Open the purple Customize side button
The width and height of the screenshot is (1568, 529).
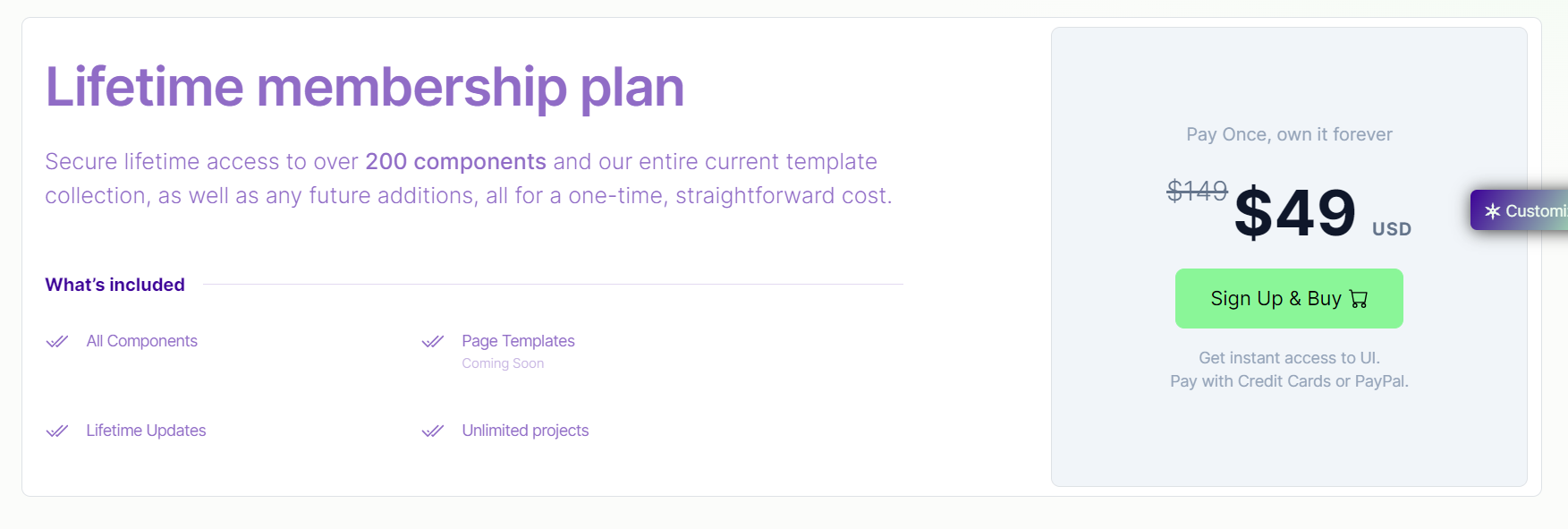pos(1523,210)
